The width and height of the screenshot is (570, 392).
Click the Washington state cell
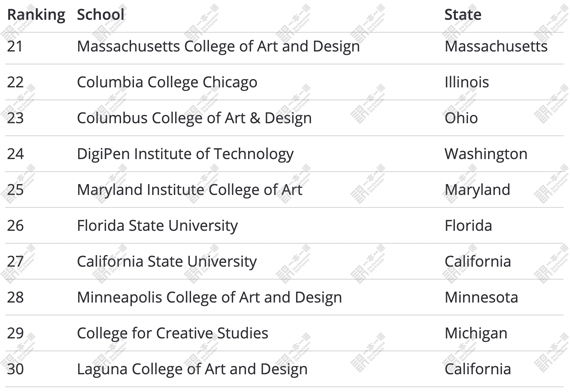pyautogui.click(x=486, y=154)
